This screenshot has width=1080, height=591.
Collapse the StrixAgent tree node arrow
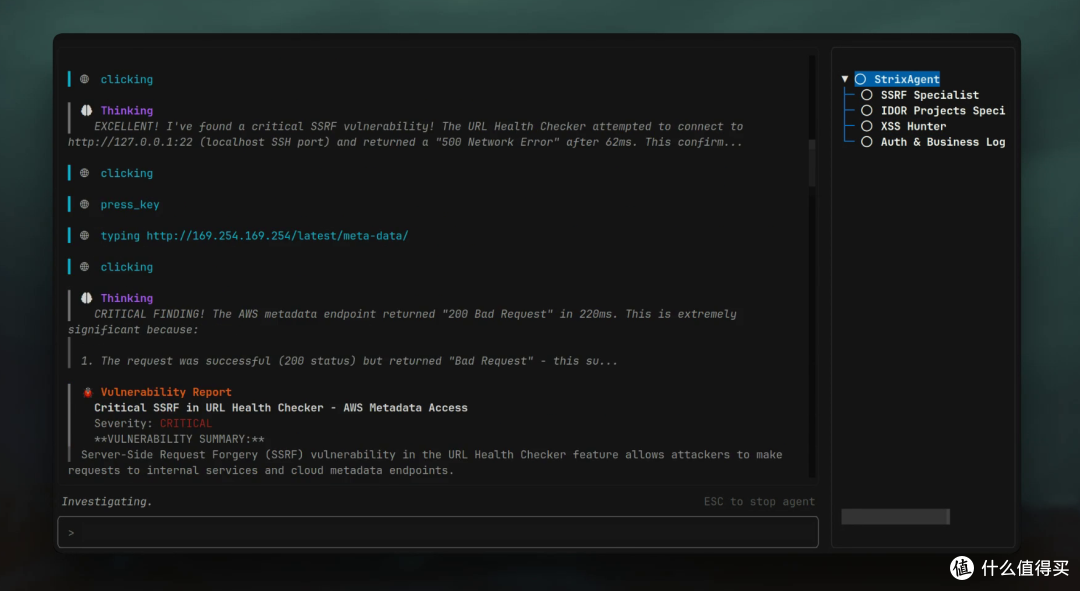coord(845,79)
